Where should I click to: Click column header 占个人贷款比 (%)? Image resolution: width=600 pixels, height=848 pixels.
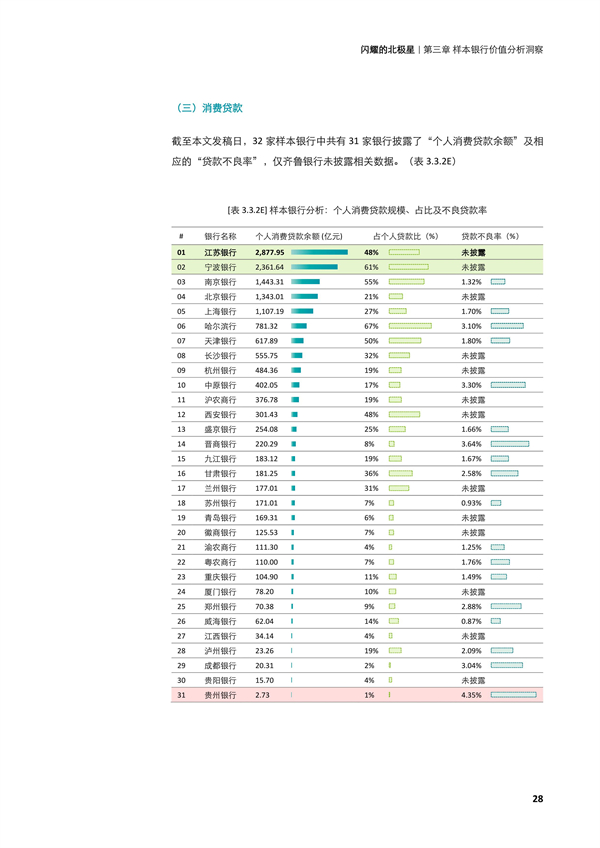click(405, 236)
